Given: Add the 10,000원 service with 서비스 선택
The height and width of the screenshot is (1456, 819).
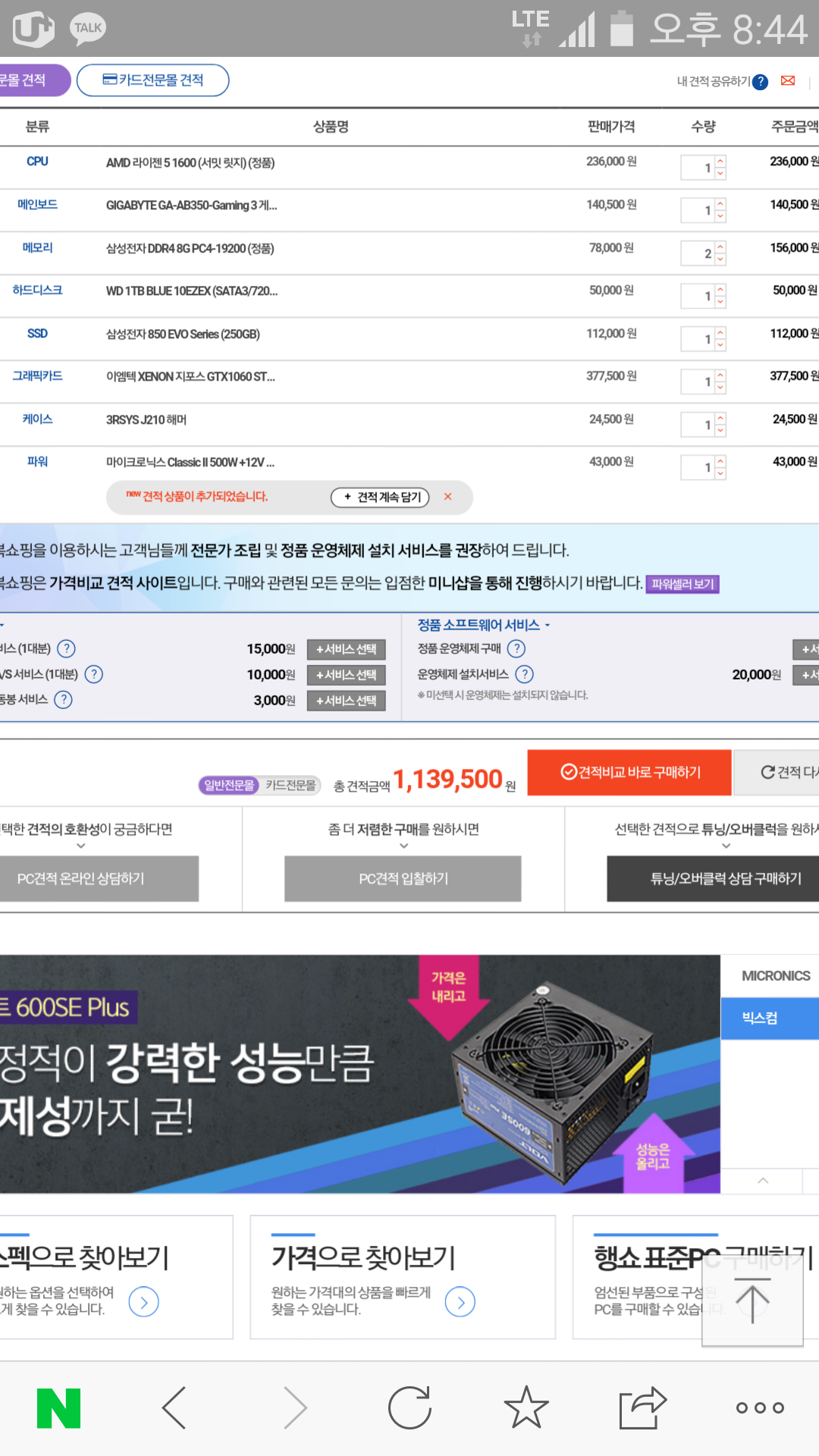Looking at the screenshot, I should coord(347,675).
